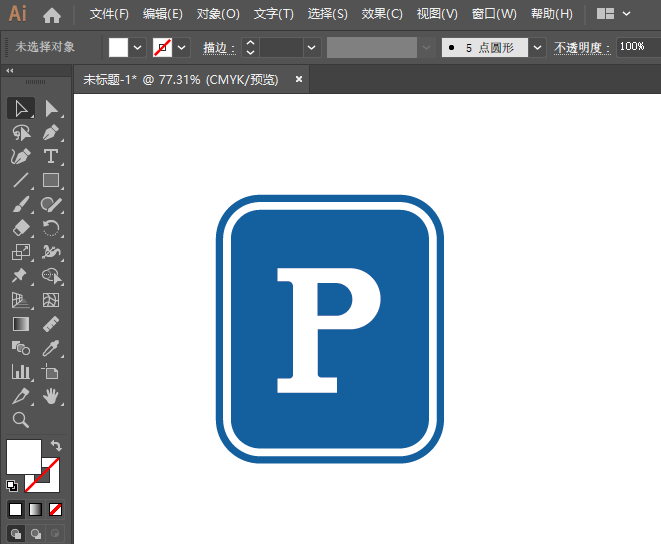
Task: Set paint mode to None
Action: (56, 510)
